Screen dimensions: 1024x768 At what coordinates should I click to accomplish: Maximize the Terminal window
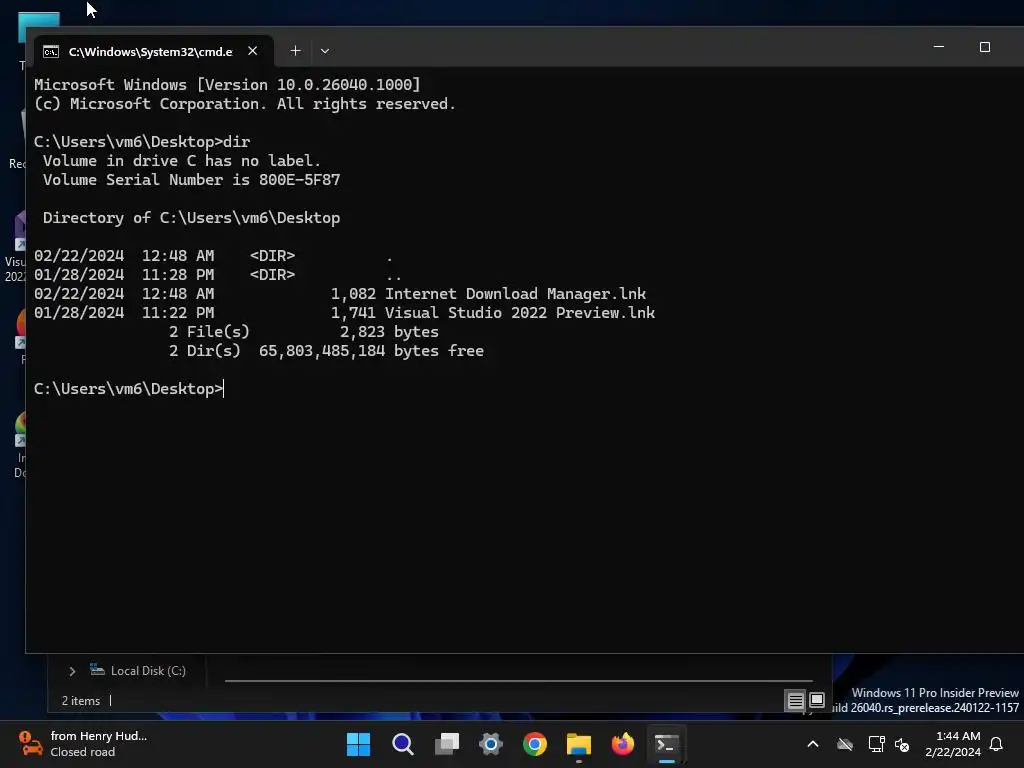pos(985,47)
